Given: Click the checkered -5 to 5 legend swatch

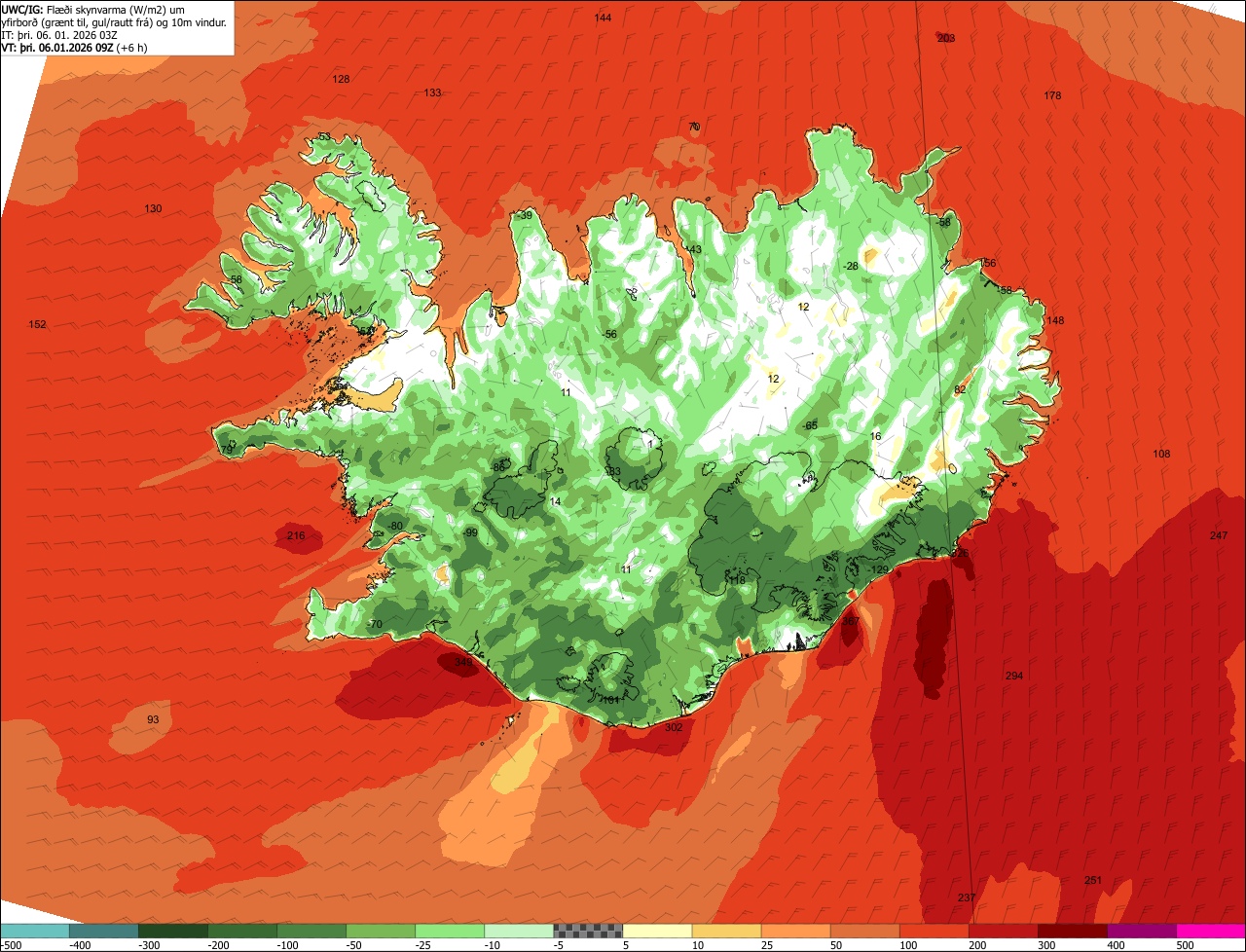Looking at the screenshot, I should (588, 931).
